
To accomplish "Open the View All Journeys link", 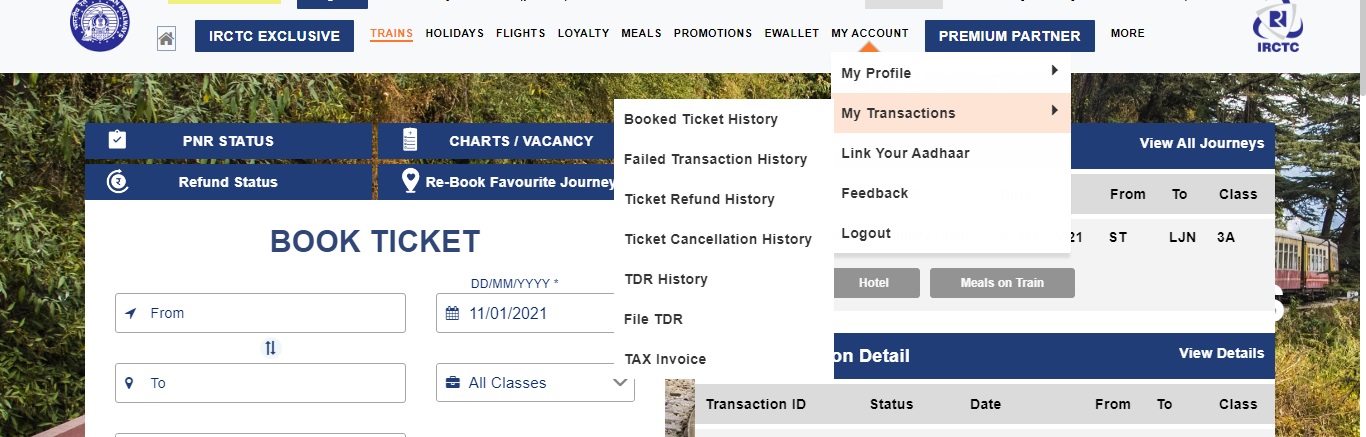I will (x=1201, y=143).
